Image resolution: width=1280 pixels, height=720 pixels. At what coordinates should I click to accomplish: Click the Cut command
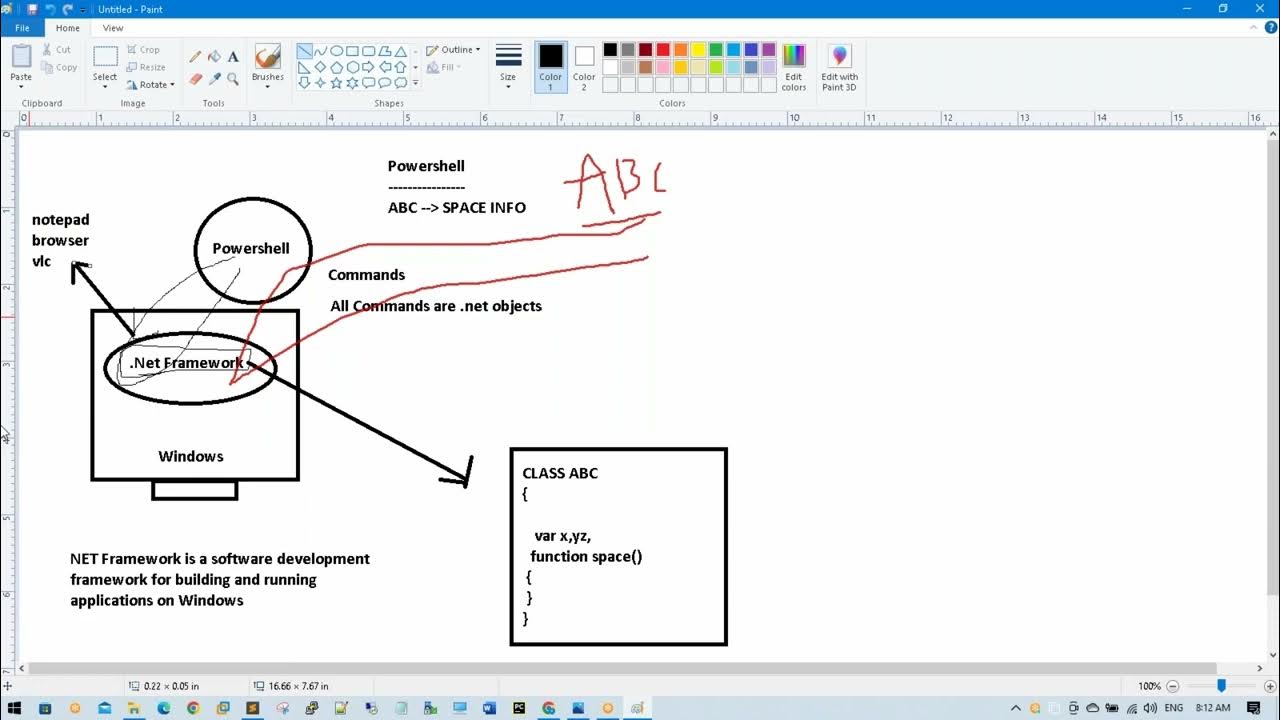tap(56, 49)
